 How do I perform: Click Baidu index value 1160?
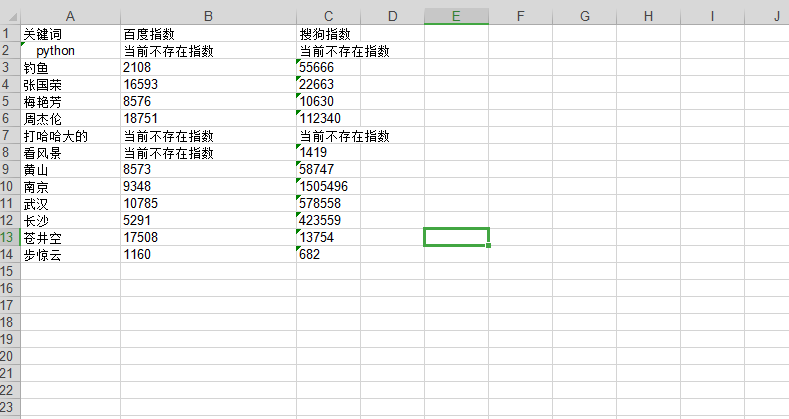[208, 255]
